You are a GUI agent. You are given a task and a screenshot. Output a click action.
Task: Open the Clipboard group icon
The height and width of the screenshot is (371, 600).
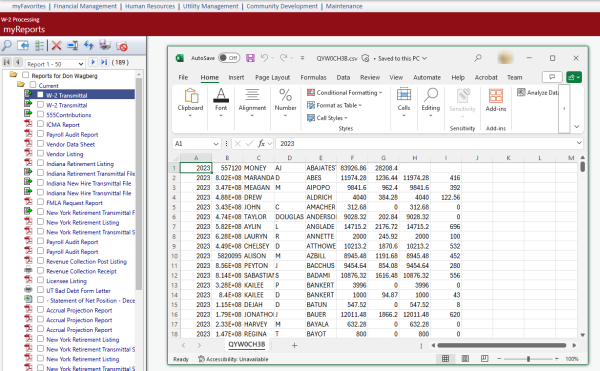[191, 96]
